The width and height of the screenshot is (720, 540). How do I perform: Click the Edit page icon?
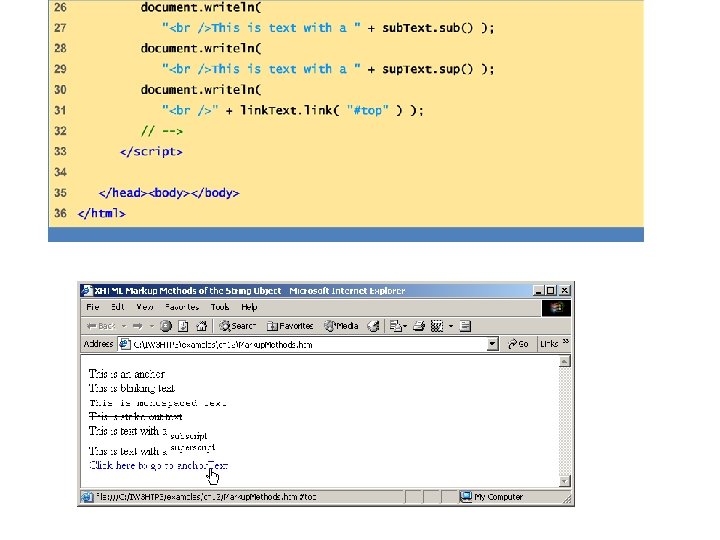click(437, 326)
